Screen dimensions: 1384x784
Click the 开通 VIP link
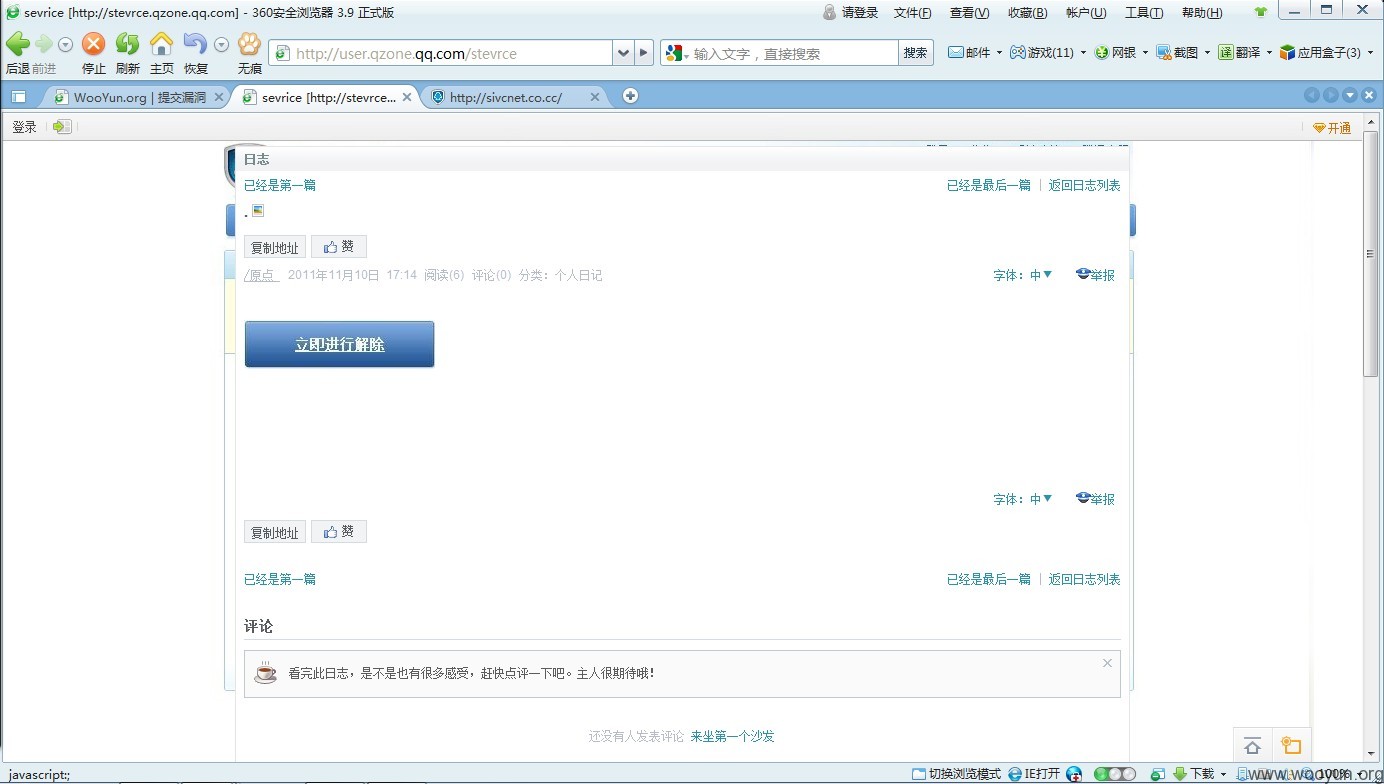[1332, 128]
